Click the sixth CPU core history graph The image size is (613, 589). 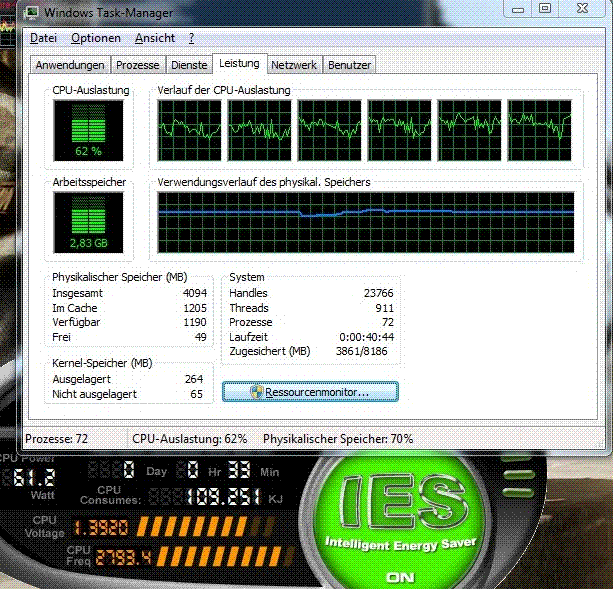(540, 130)
